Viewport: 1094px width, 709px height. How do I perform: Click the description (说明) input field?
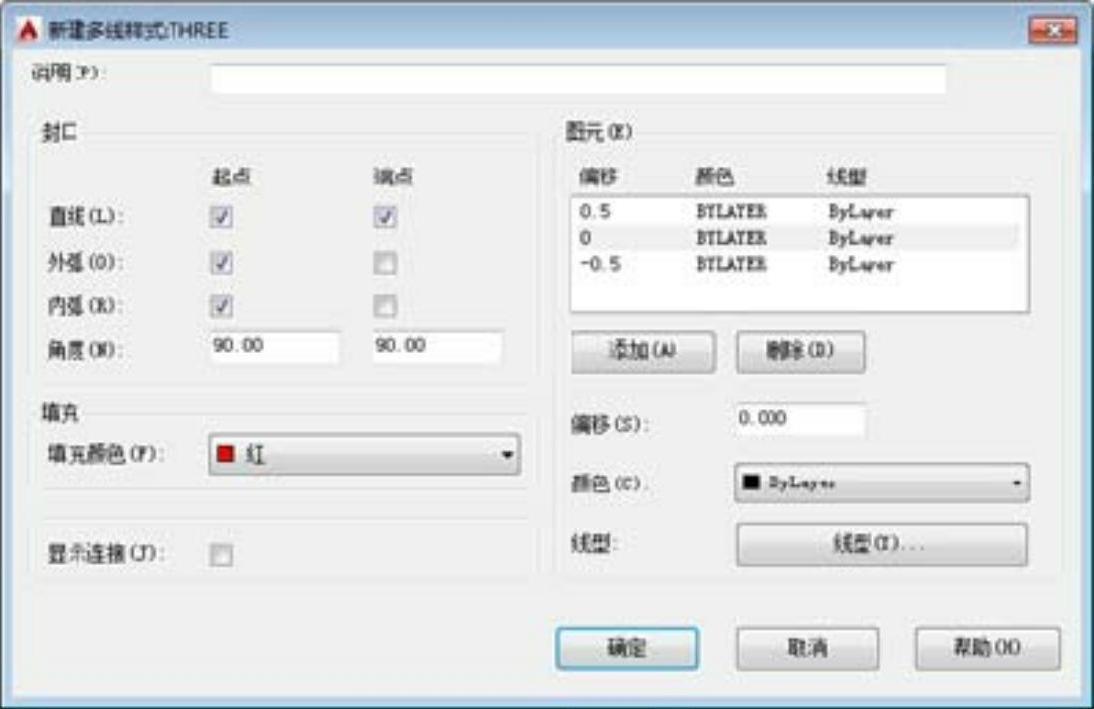tap(578, 79)
